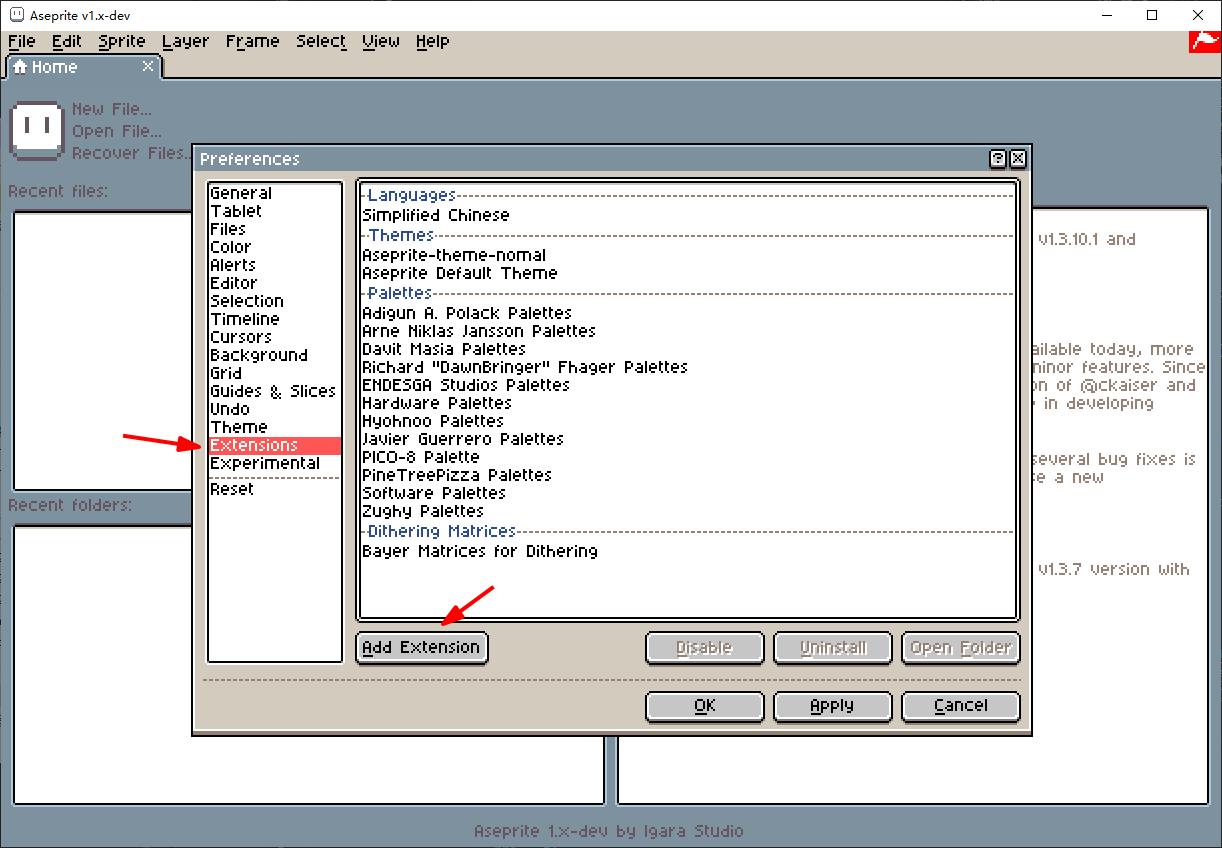The height and width of the screenshot is (848, 1222).
Task: Go to the Grid preferences section
Action: tap(275, 373)
